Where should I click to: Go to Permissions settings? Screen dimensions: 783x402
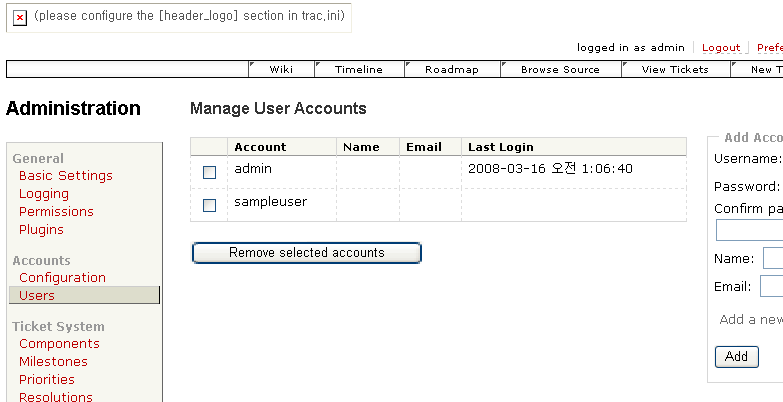coord(56,212)
